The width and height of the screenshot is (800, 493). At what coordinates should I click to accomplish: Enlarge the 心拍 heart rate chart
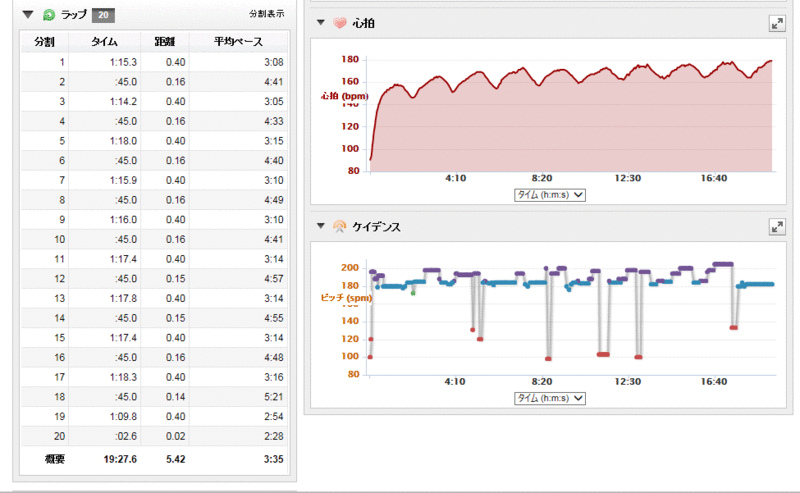click(776, 22)
